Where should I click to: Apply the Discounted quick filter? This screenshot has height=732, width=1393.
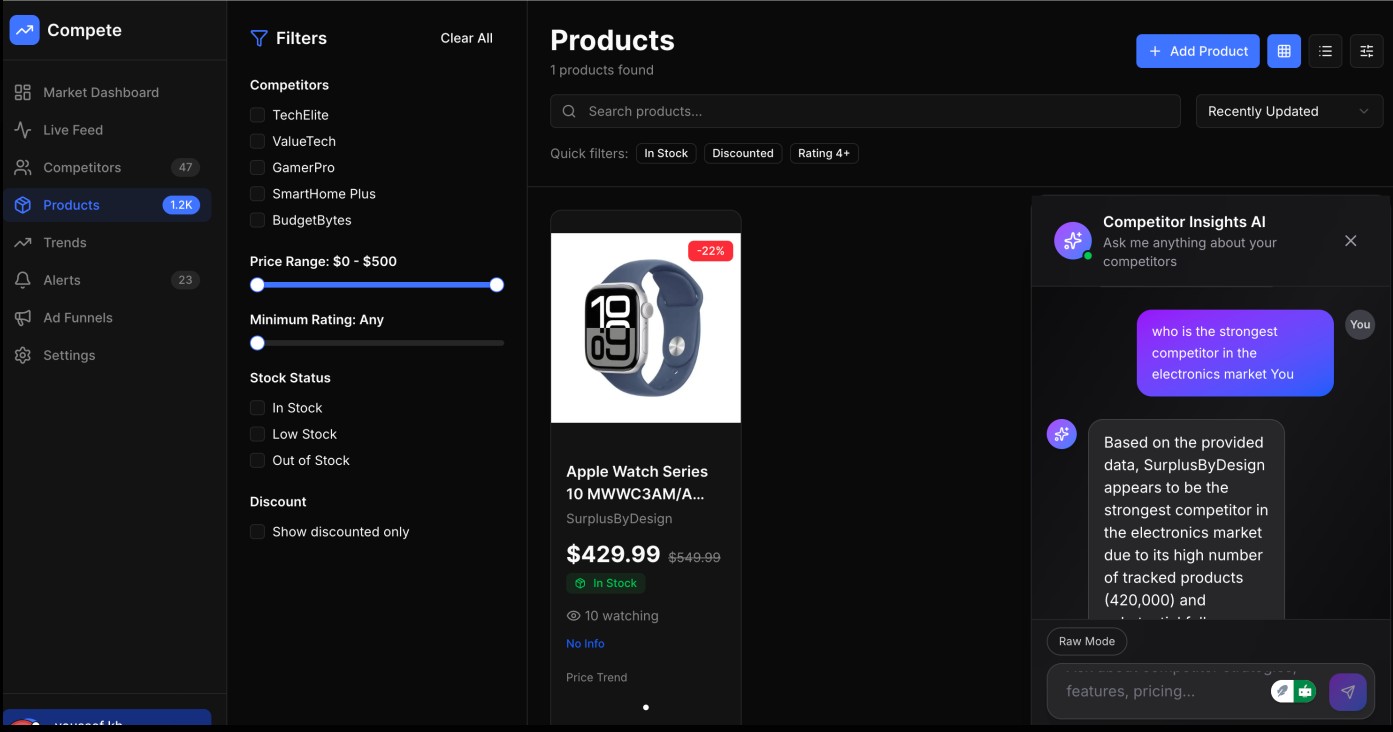pos(743,153)
